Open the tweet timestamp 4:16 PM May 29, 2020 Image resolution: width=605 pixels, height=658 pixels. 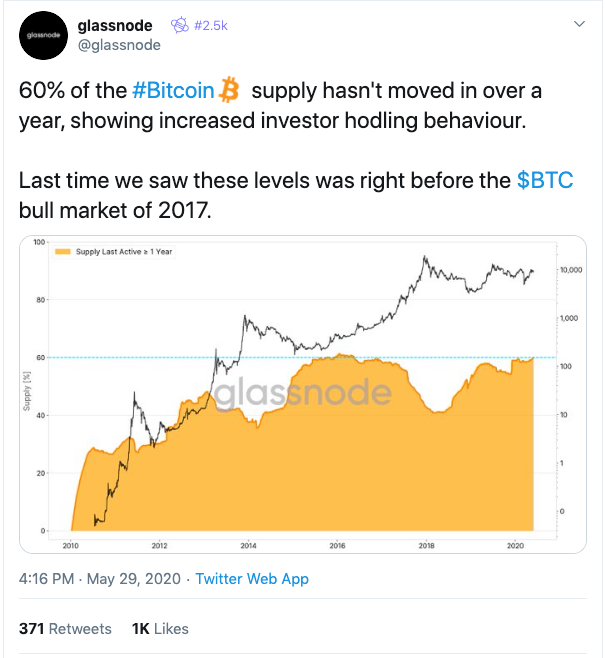100,579
